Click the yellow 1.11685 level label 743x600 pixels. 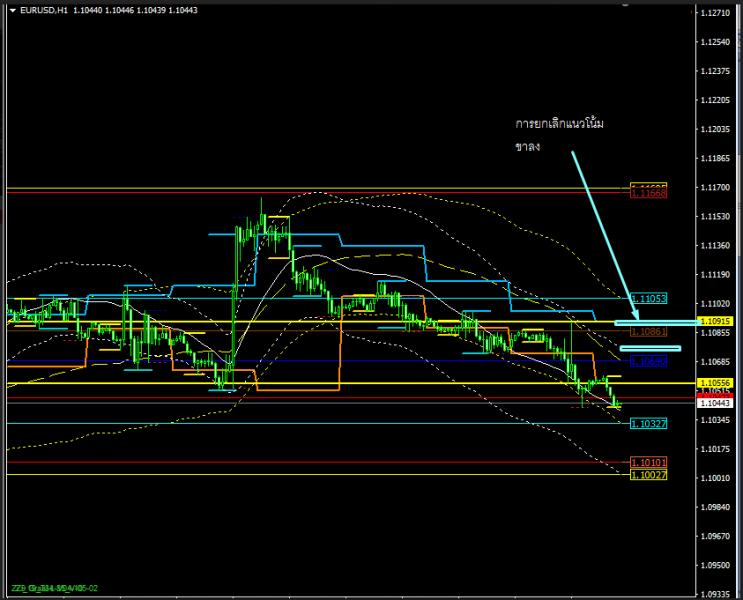(649, 186)
